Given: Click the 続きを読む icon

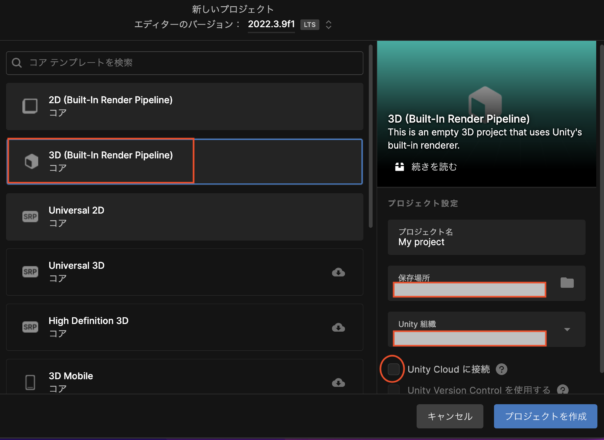Looking at the screenshot, I should [x=399, y=167].
